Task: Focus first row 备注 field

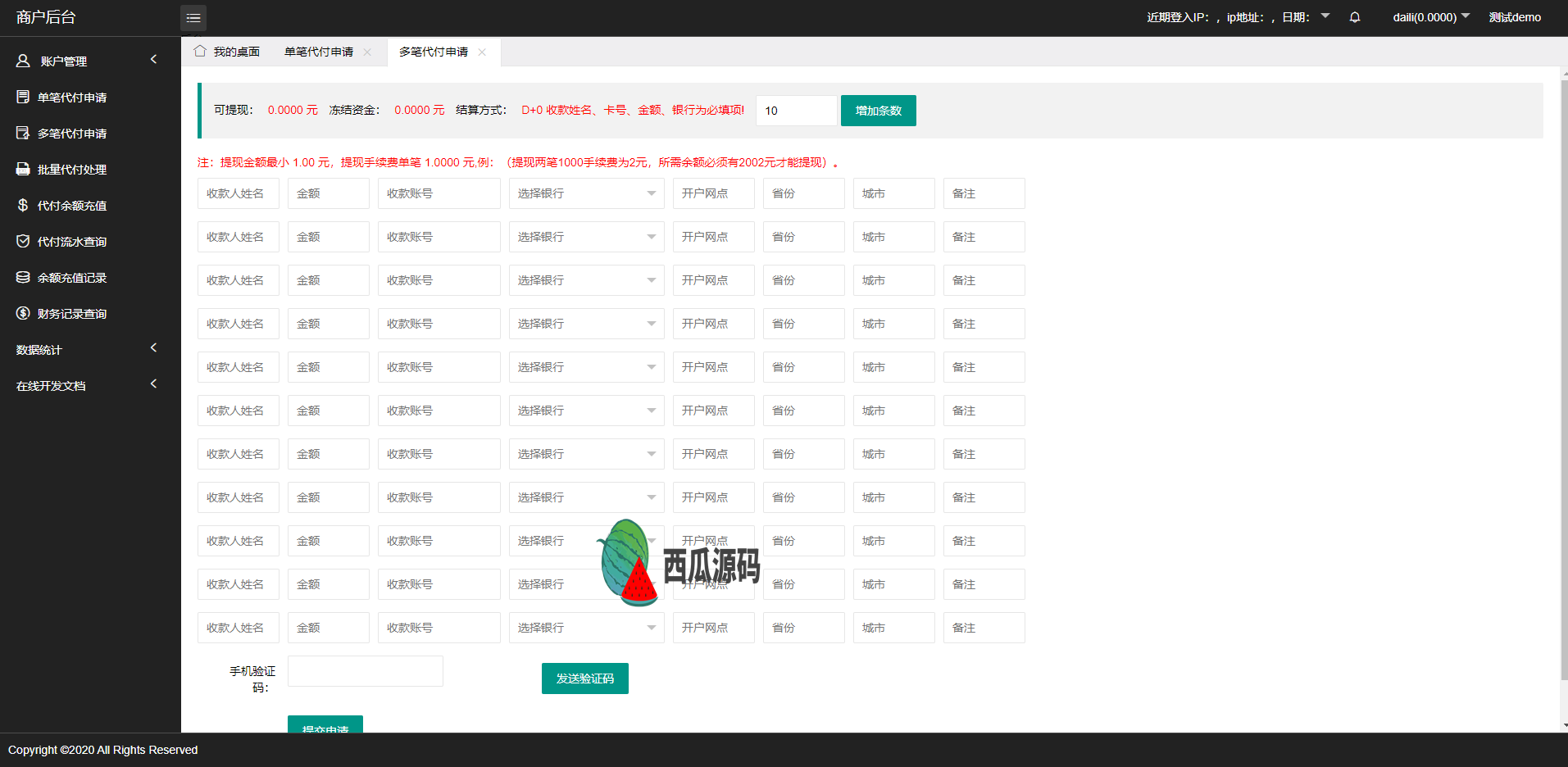Action: click(984, 193)
